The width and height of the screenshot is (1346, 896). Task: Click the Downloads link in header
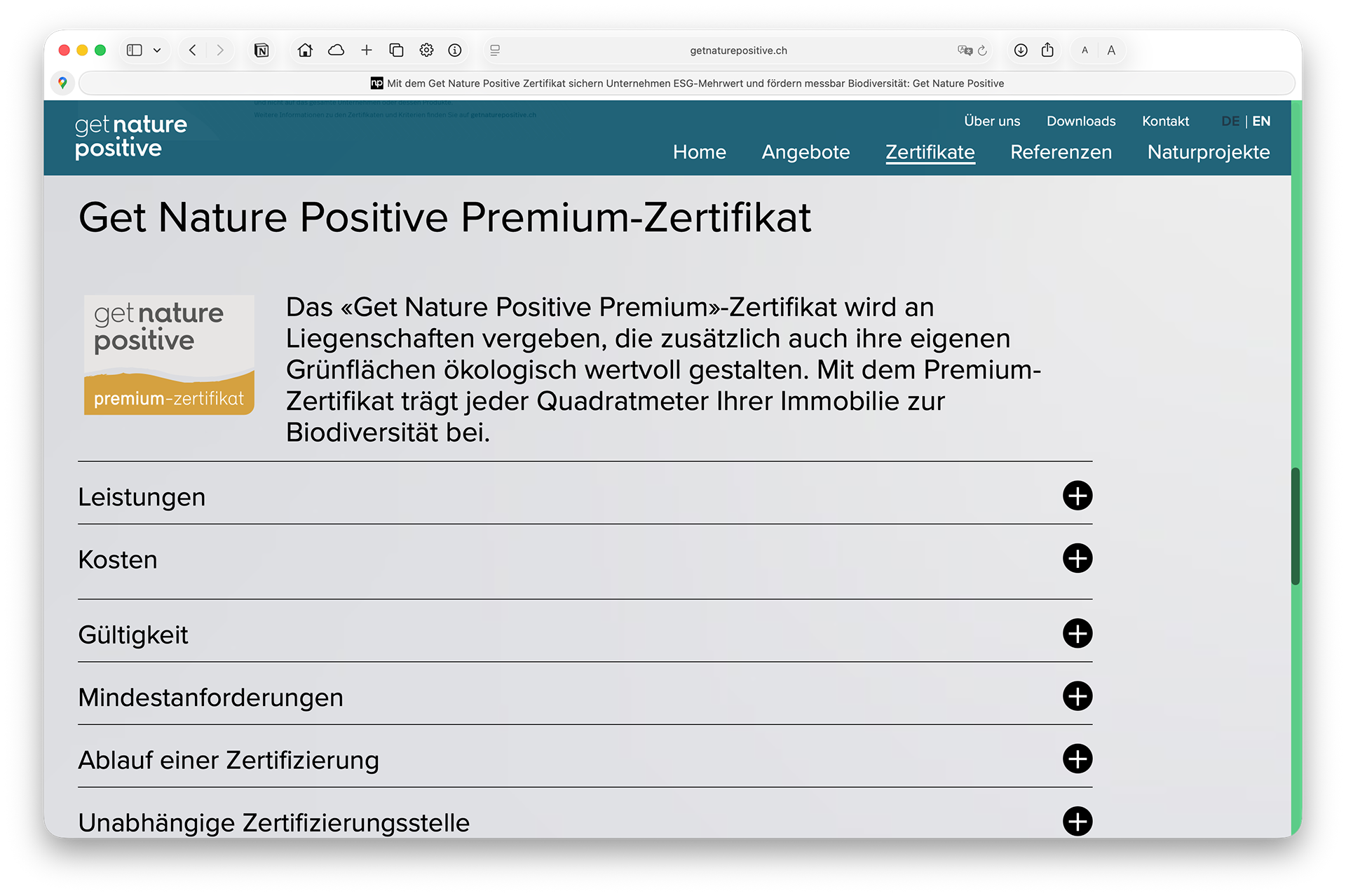(1080, 121)
